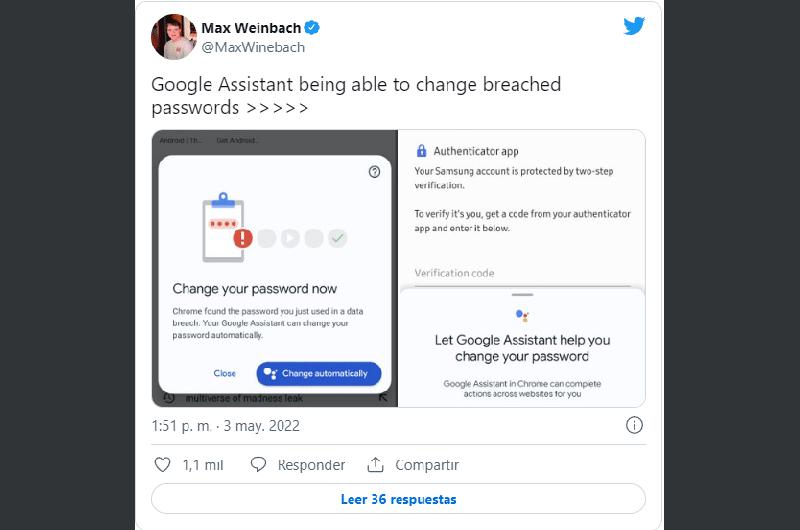The width and height of the screenshot is (800, 530).
Task: Click Max Weinbach's profile avatar
Action: (173, 37)
